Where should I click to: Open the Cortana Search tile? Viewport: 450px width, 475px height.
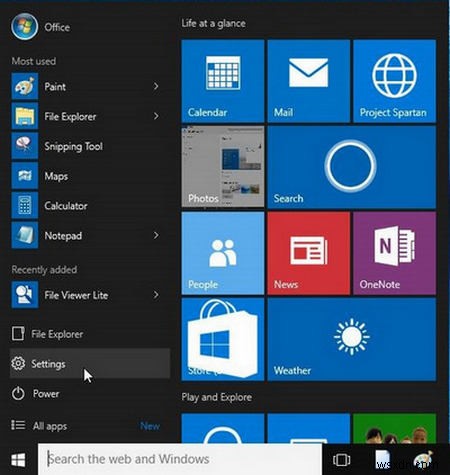tap(352, 167)
